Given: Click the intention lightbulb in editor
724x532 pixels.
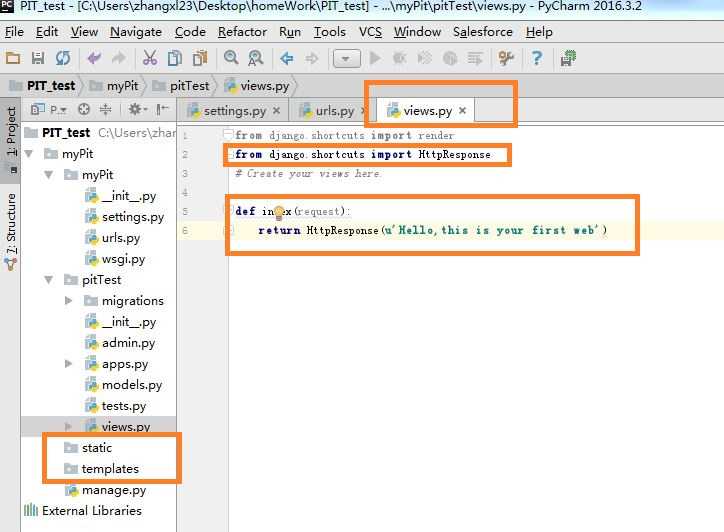Looking at the screenshot, I should 279,212.
